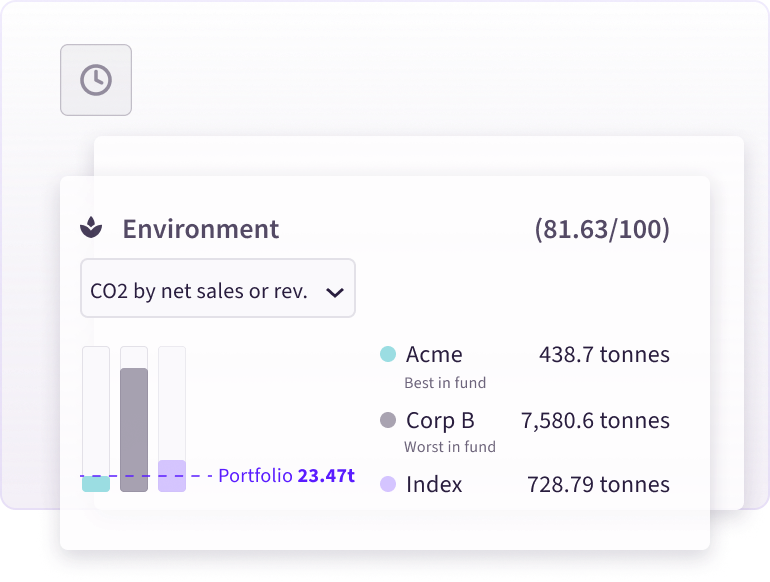Click the 81.63/100 environment score
This screenshot has width=770, height=582.
(x=602, y=229)
